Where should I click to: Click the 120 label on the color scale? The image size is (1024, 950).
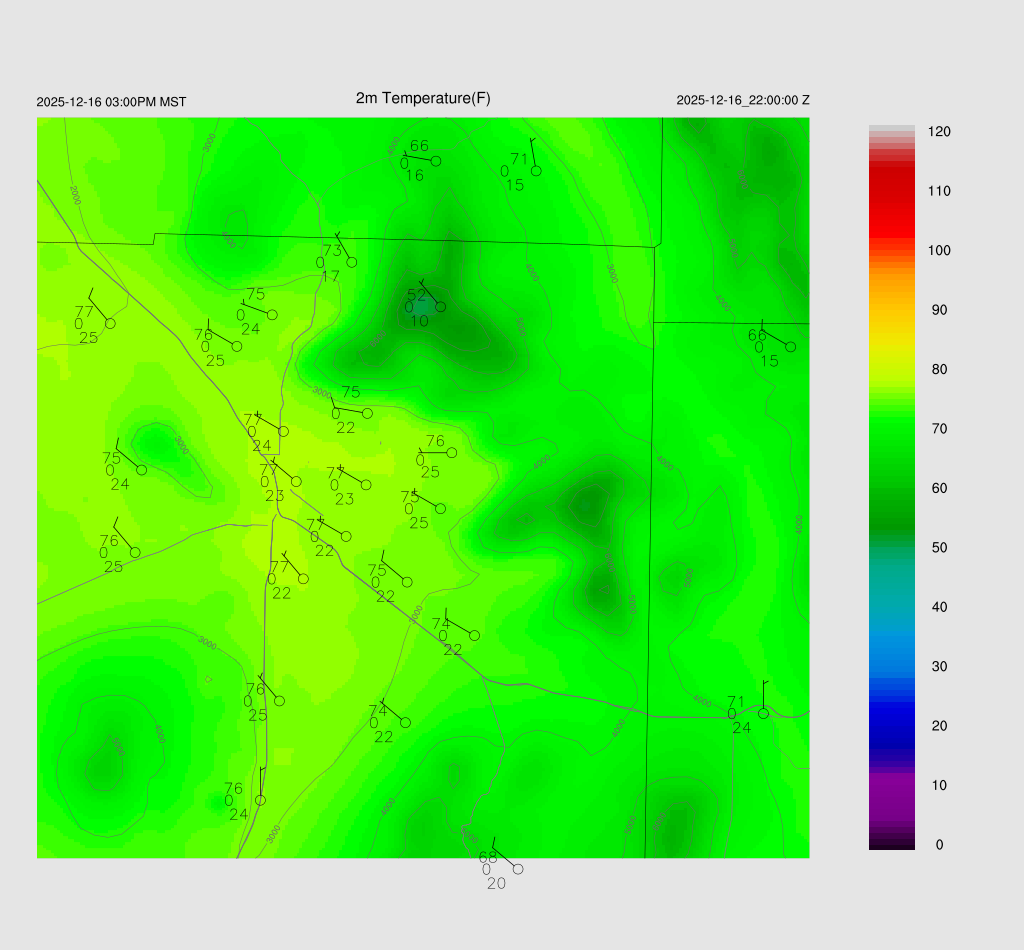point(939,132)
